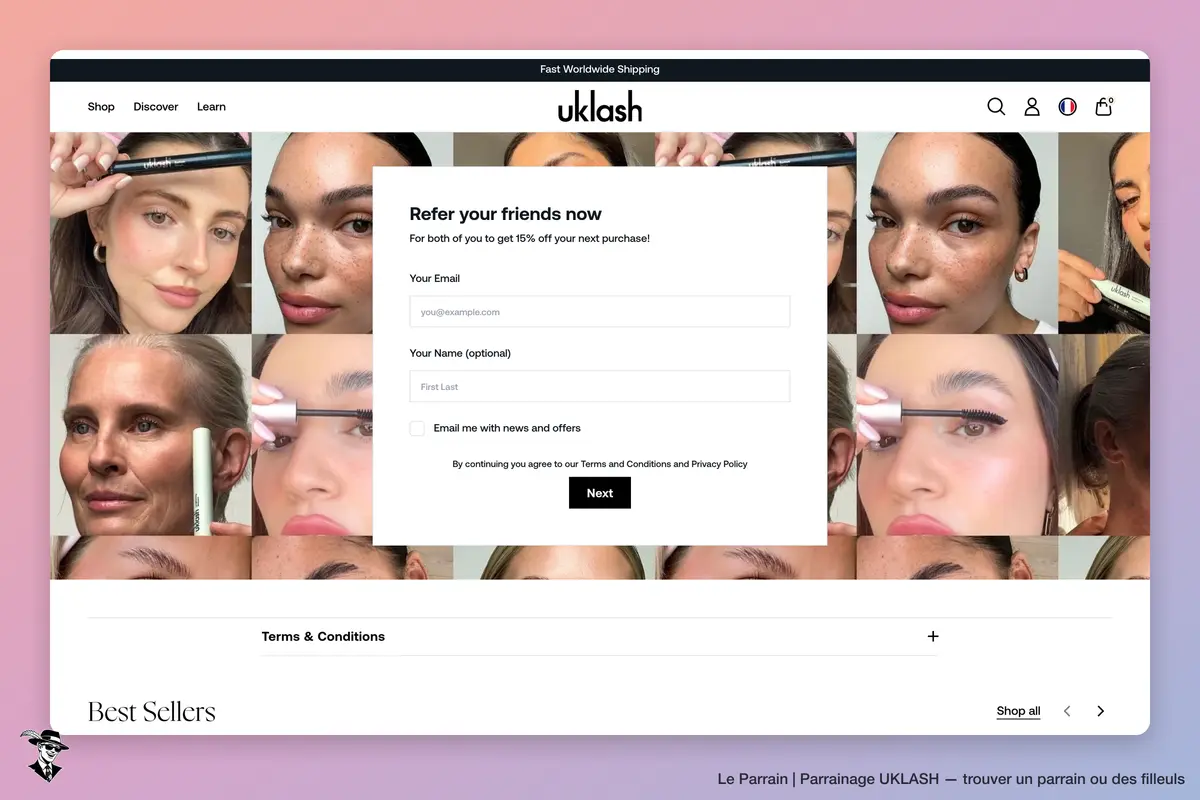This screenshot has width=1200, height=800.
Task: Click the 15% off next purchase text
Action: [530, 239]
